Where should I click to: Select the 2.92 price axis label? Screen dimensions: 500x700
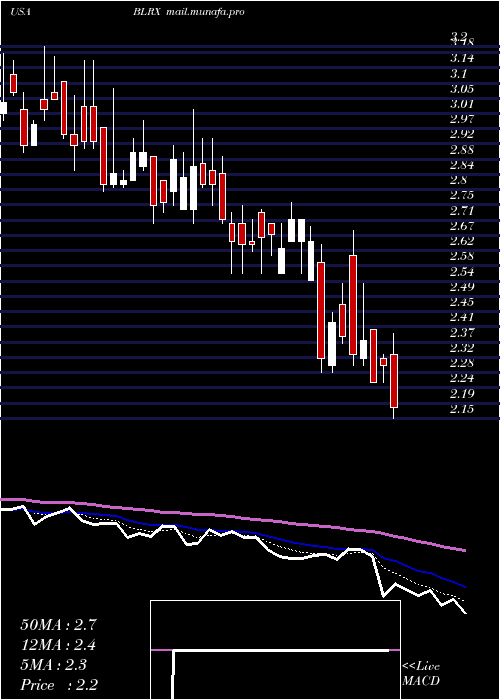coord(462,134)
